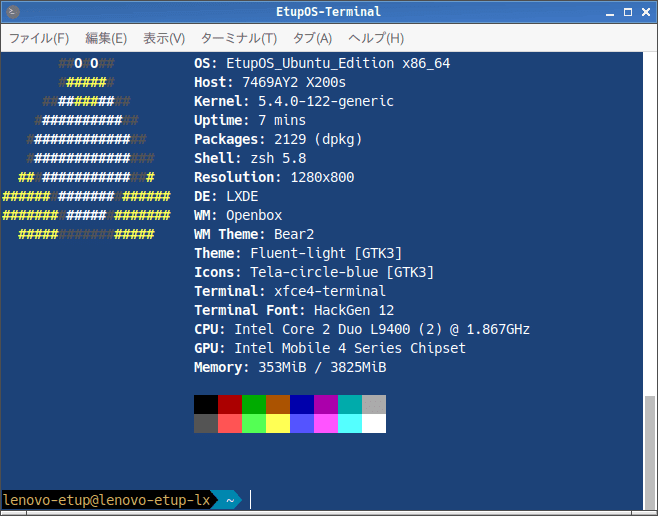The image size is (658, 516).
Task: Close the EtupOS-Terminal window
Action: [646, 12]
